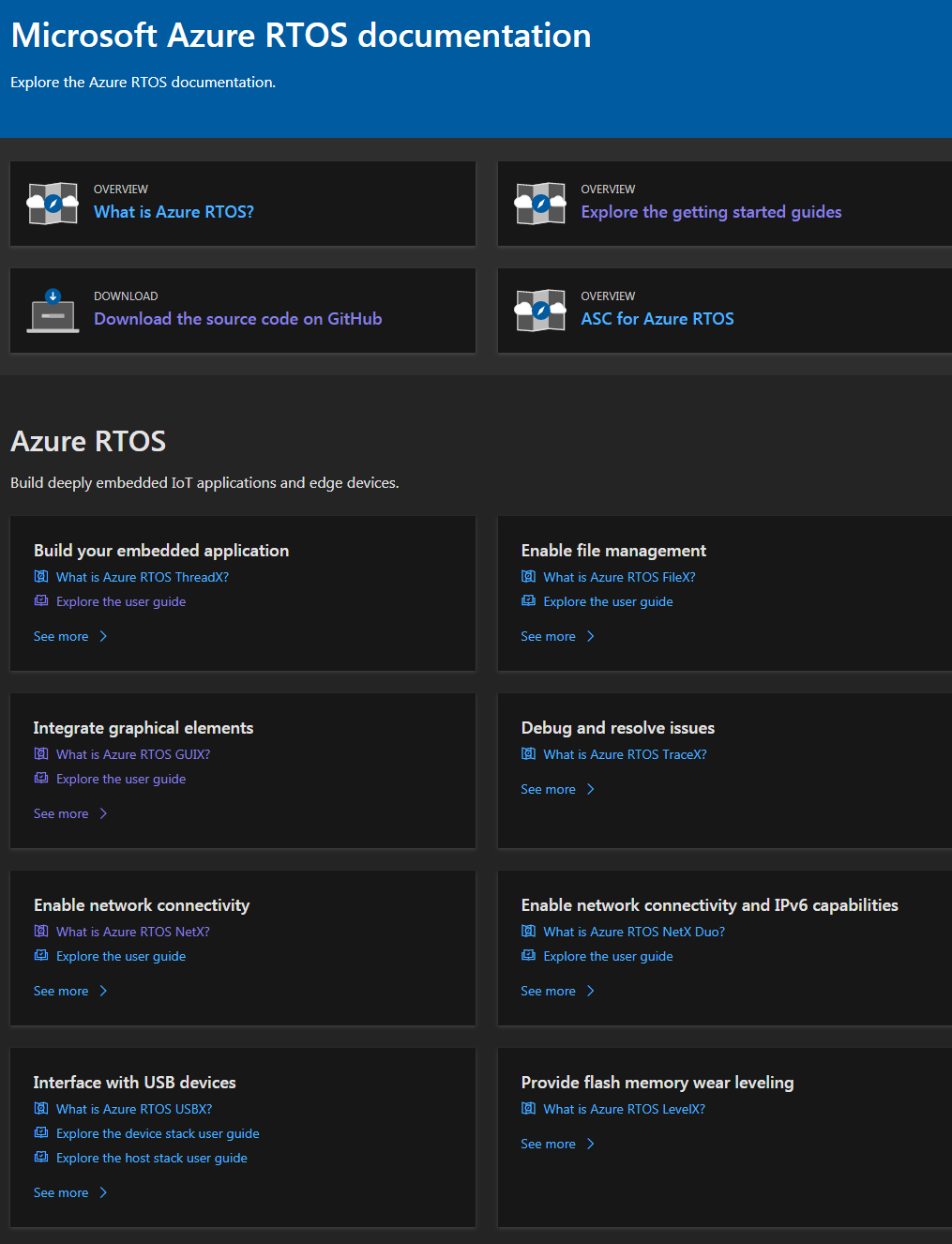Screen dimensions: 952x1244
Task: Open Explore the host stack user guide
Action: click(x=152, y=1158)
